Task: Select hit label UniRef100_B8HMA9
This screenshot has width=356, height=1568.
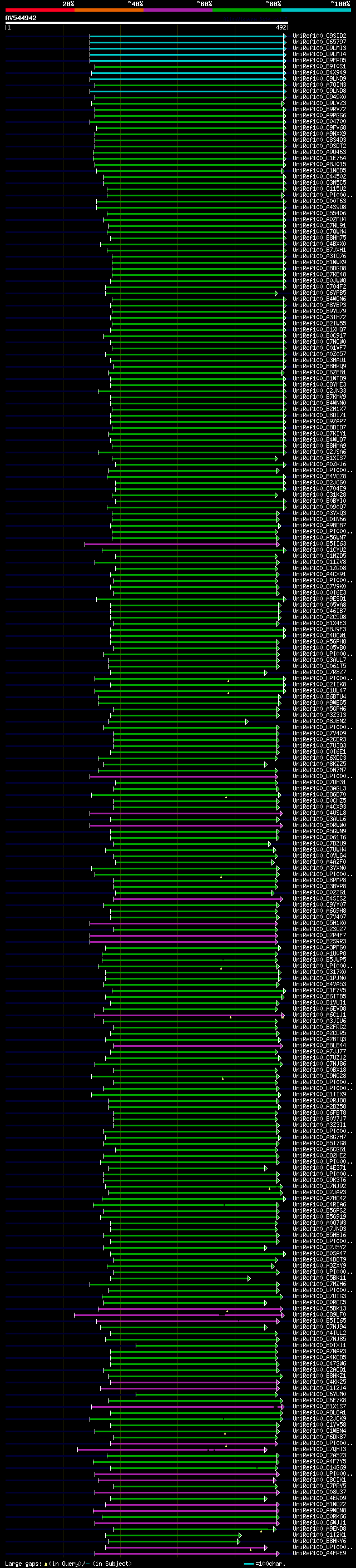Action: 319,446
